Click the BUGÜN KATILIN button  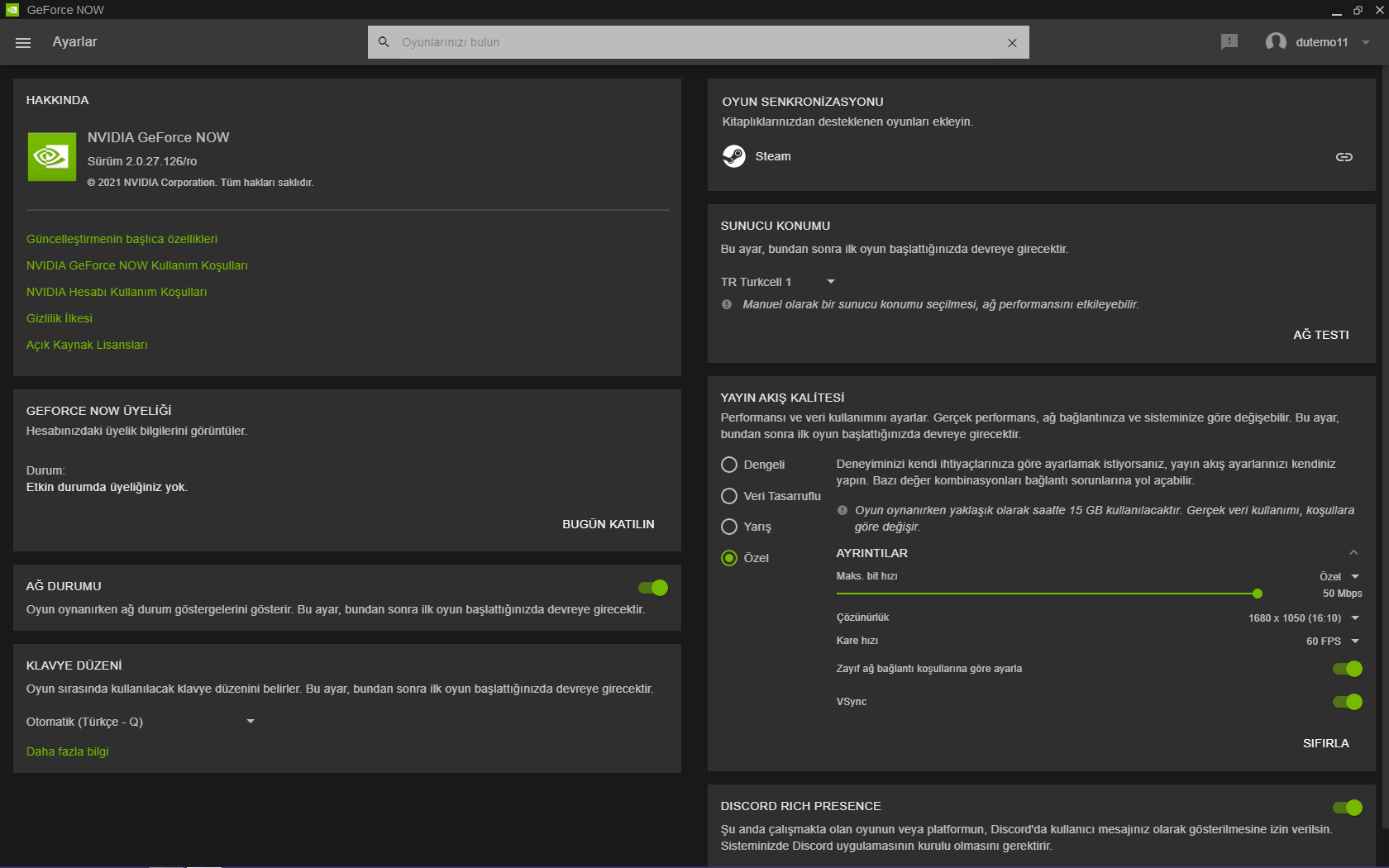[609, 524]
